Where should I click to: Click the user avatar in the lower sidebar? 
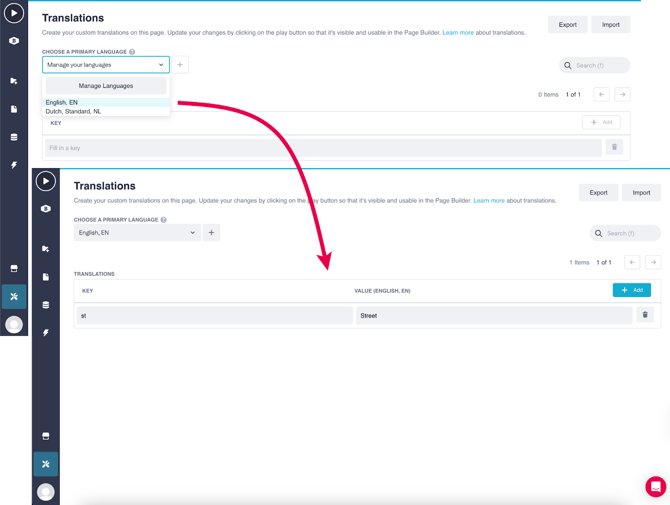coord(46,492)
